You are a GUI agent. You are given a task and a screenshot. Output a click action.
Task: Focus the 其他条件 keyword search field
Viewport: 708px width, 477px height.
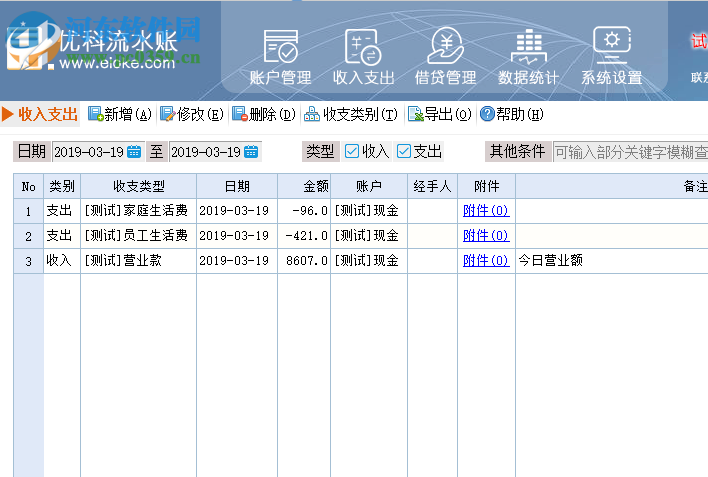tap(630, 152)
